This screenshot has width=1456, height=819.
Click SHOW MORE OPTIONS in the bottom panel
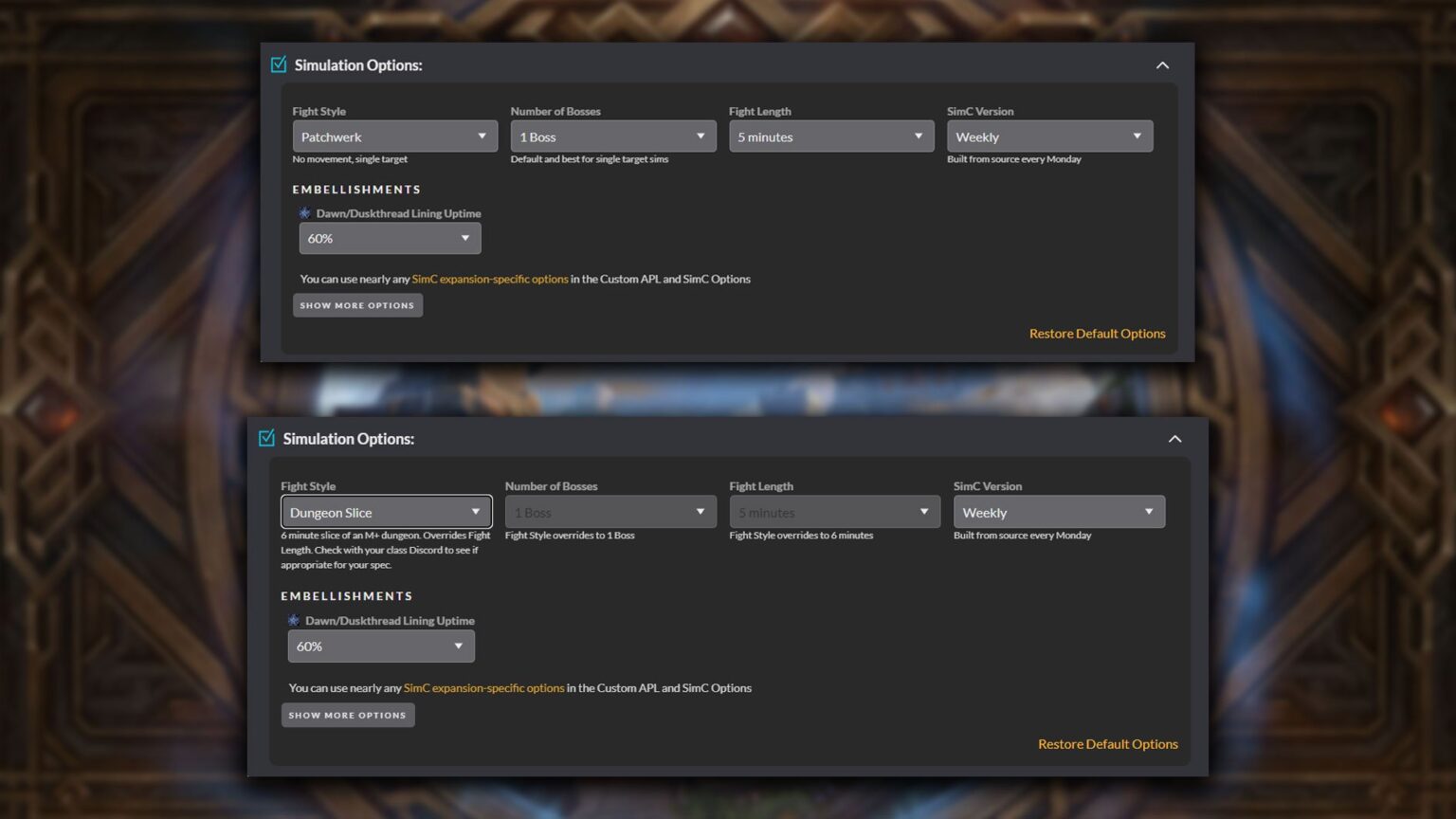click(x=348, y=715)
